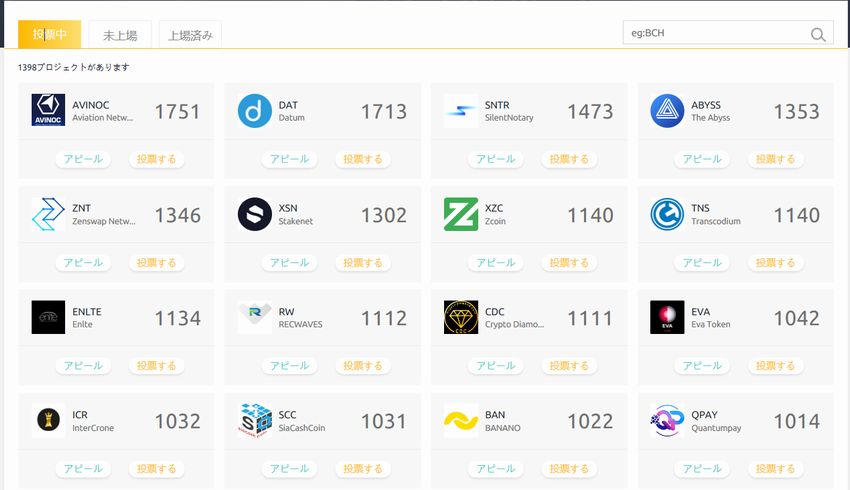Screen dimensions: 850x490
Task: Vote for SNTR SilentNotary
Action: click(x=569, y=159)
